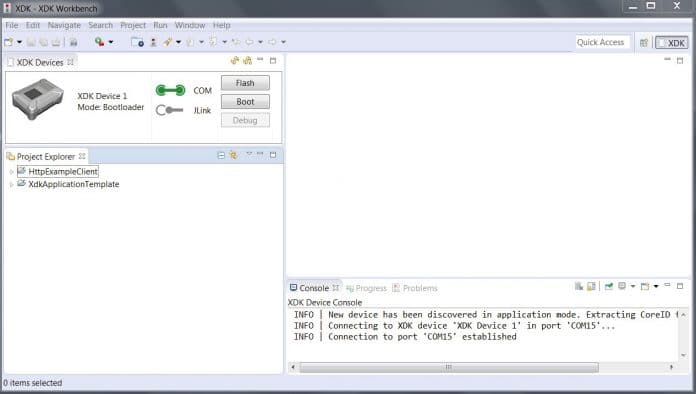Select the XDK Device 1 label
696x394 pixels.
click(x=102, y=96)
